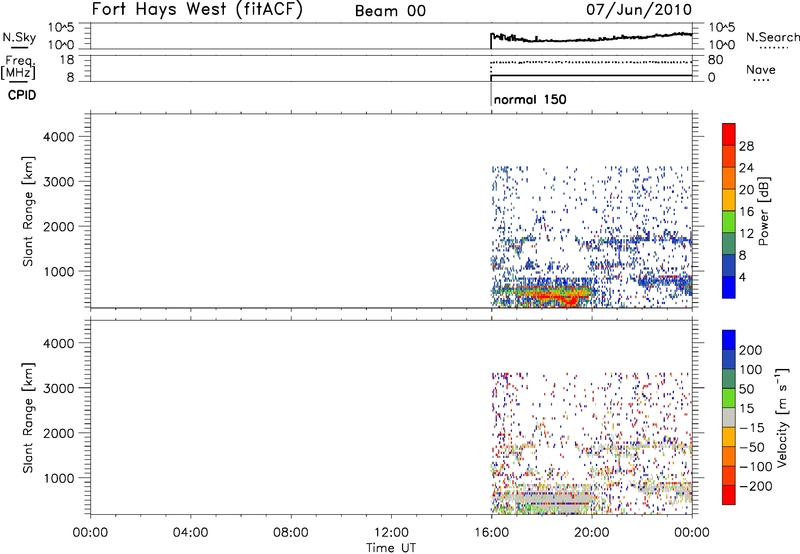Viewport: 800px width, 554px height.
Task: Click the light green 12–16 dB power segment
Action: (729, 222)
